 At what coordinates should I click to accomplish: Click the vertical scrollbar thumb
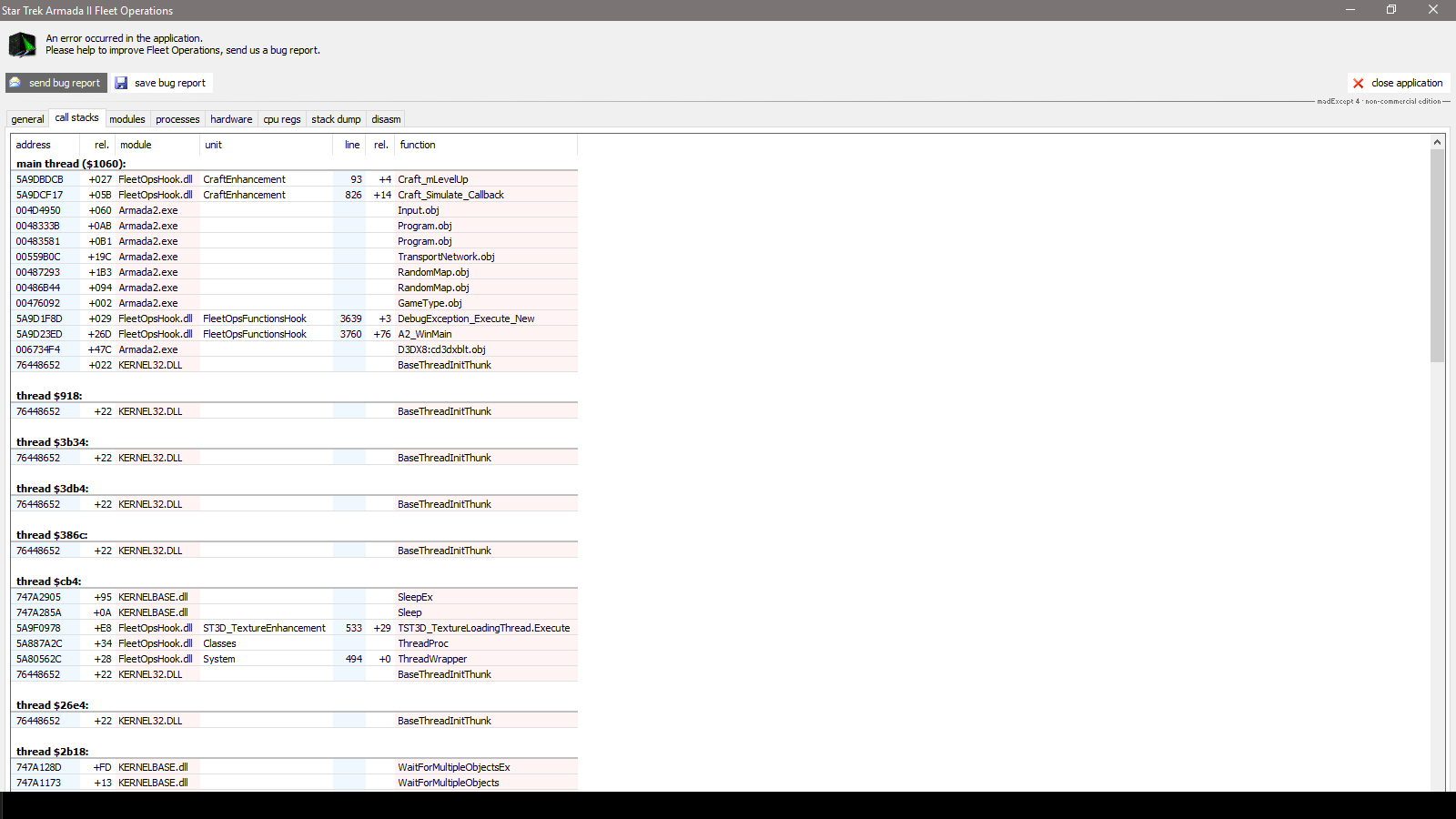pos(1438,256)
